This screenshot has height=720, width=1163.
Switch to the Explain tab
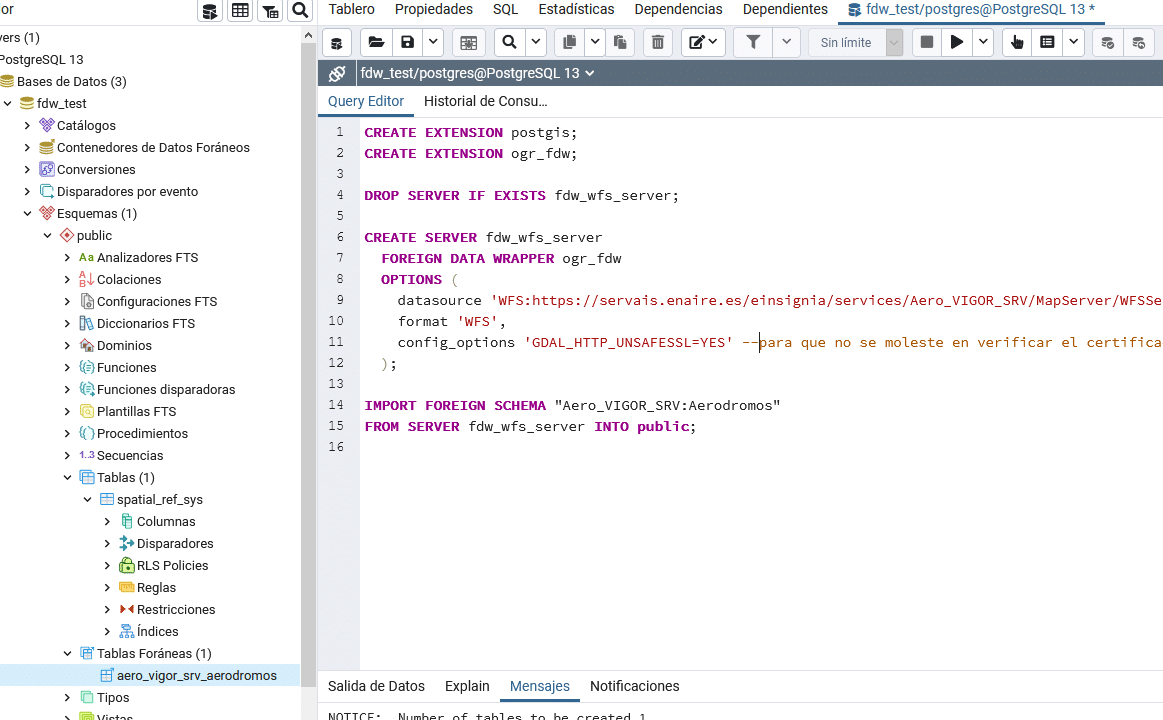pos(467,686)
